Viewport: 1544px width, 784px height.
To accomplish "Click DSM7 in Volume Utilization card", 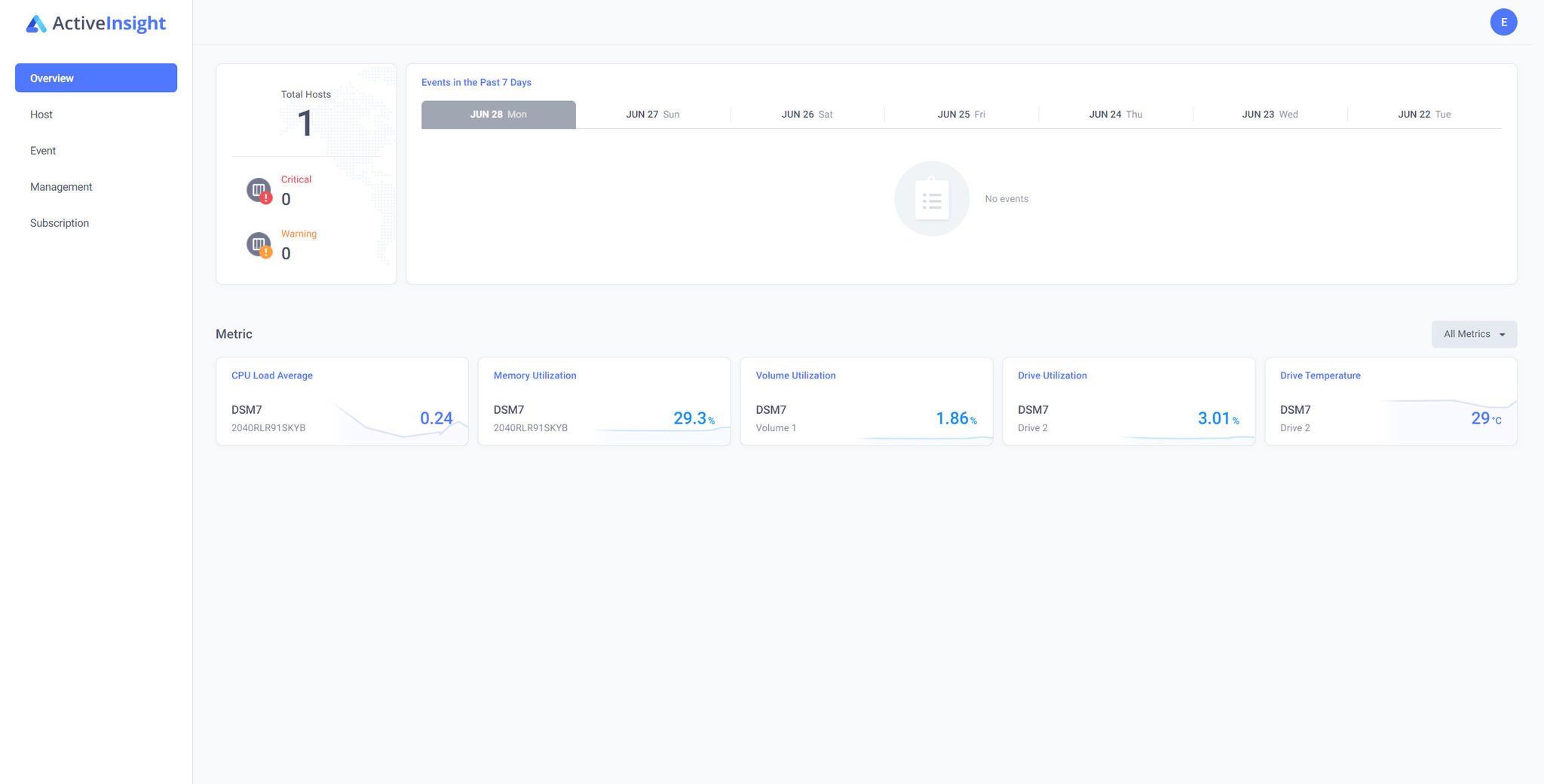I will [771, 410].
